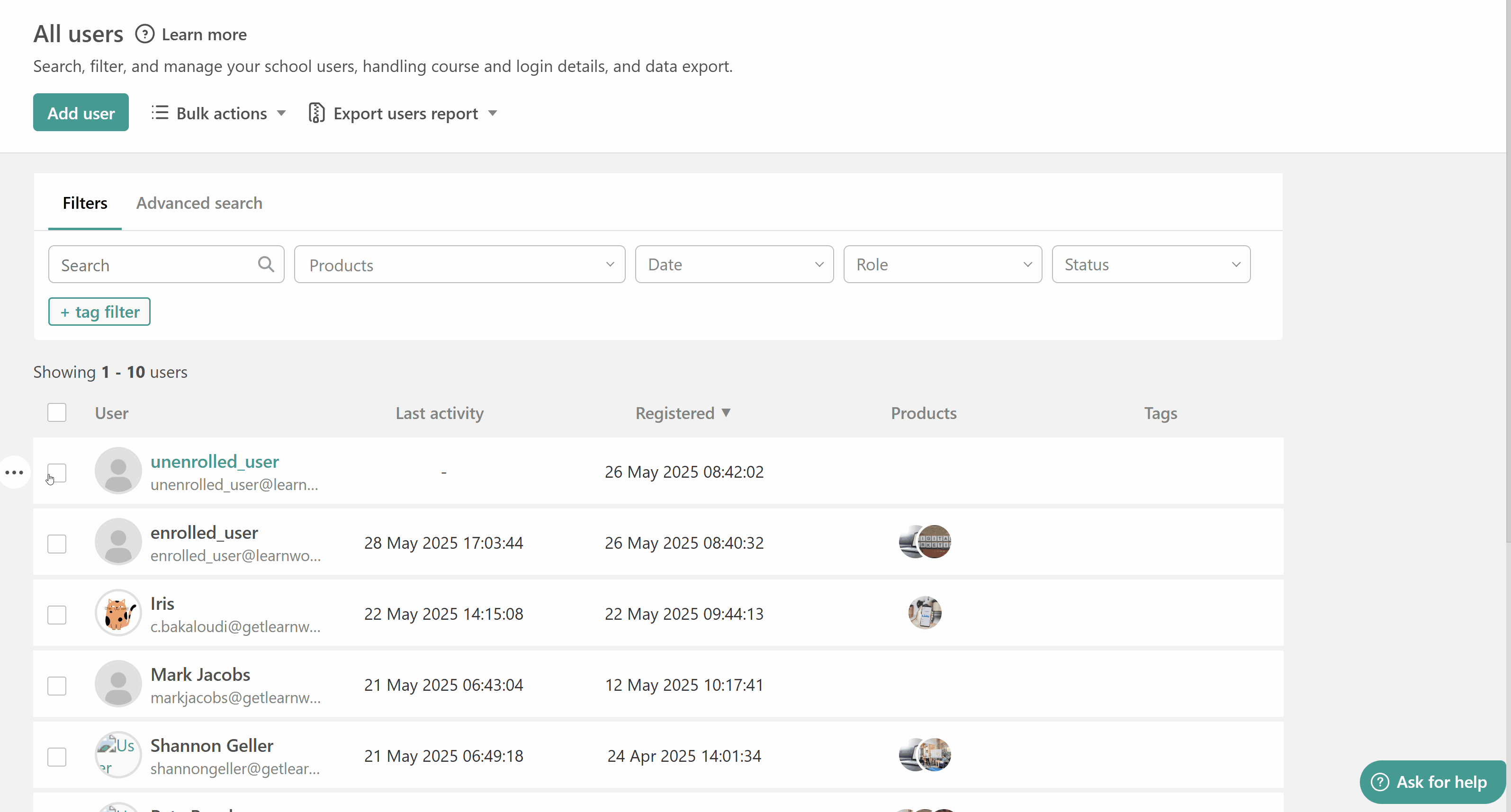
Task: Select the Filters tab
Action: point(85,203)
